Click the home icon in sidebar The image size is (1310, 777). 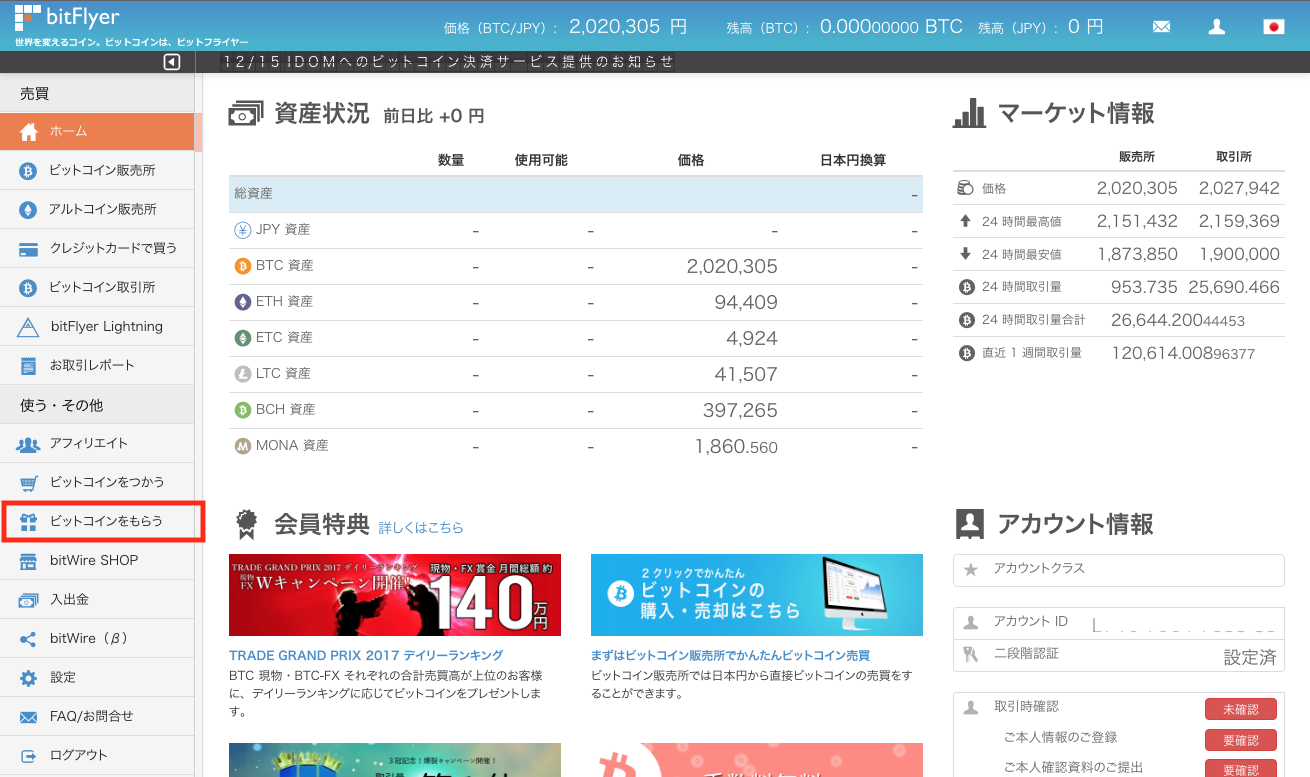(x=29, y=132)
